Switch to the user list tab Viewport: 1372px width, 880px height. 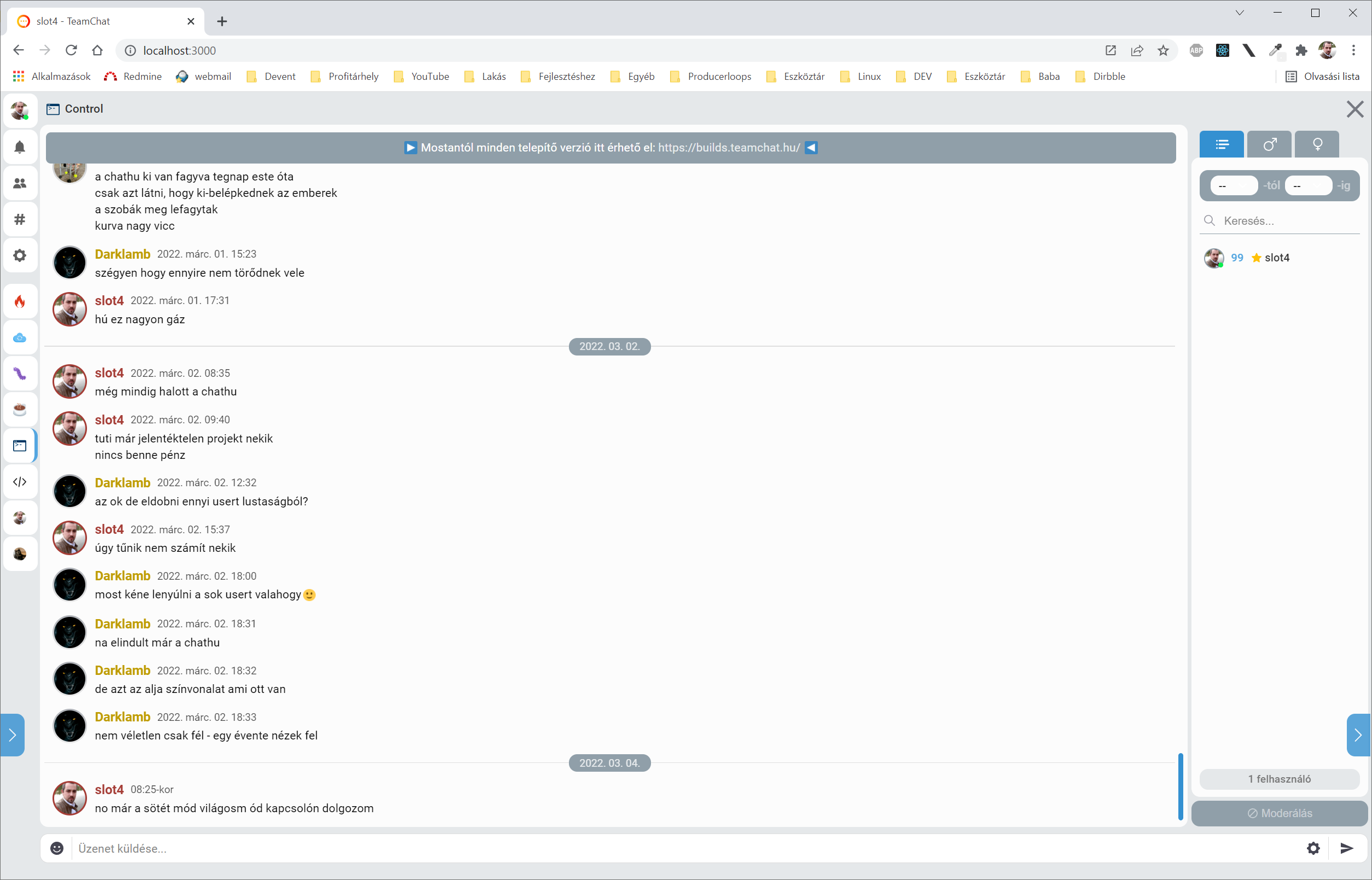click(1222, 144)
